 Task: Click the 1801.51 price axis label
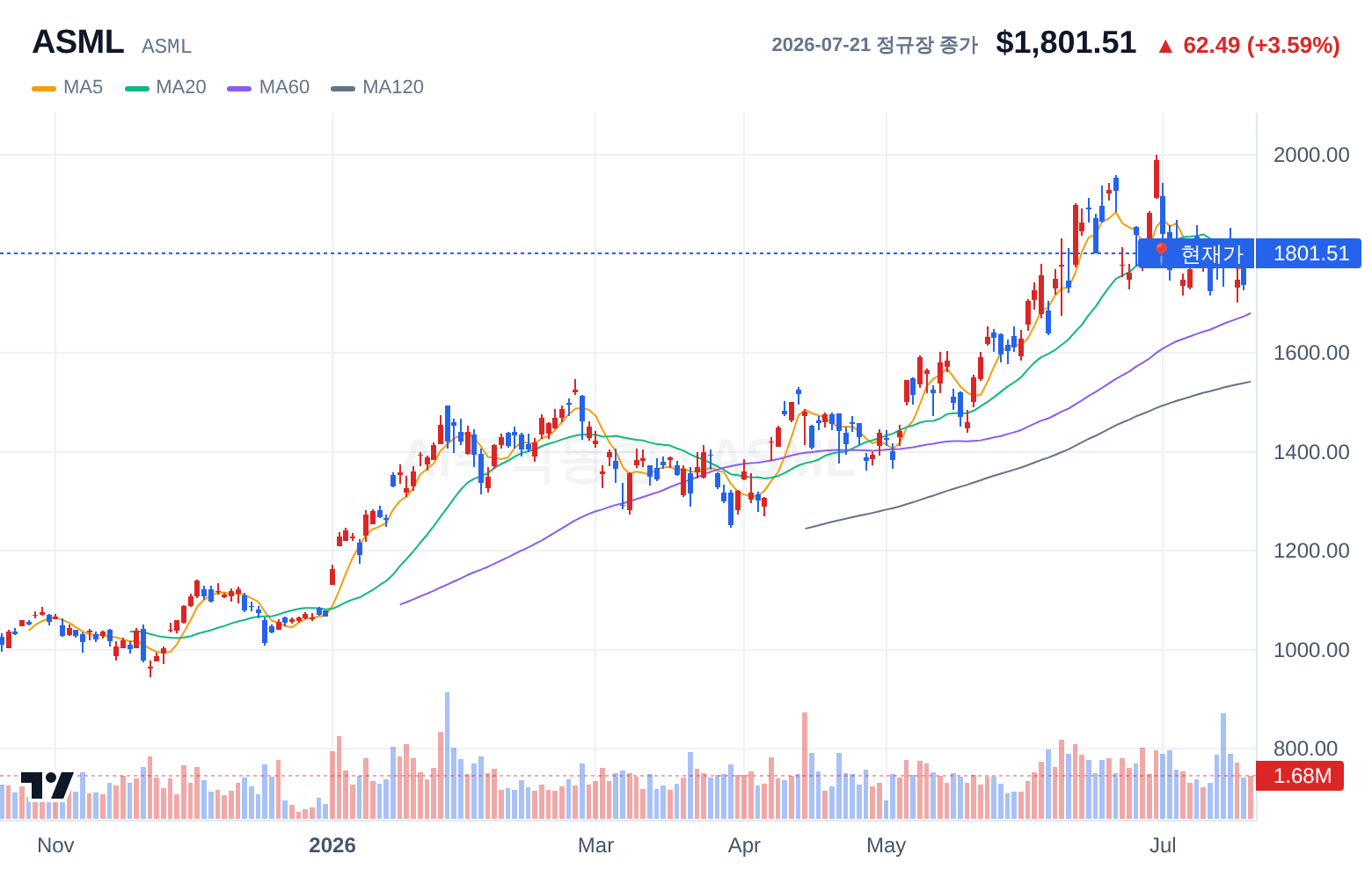point(1310,253)
